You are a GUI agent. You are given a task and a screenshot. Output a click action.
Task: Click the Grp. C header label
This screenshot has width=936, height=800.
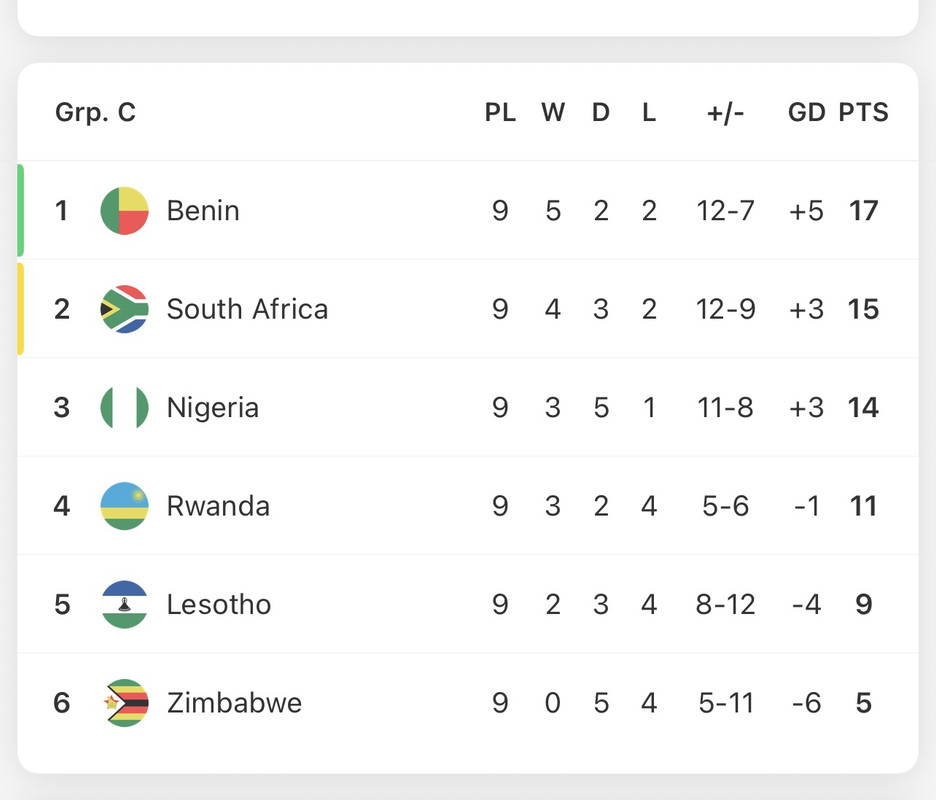coord(95,112)
